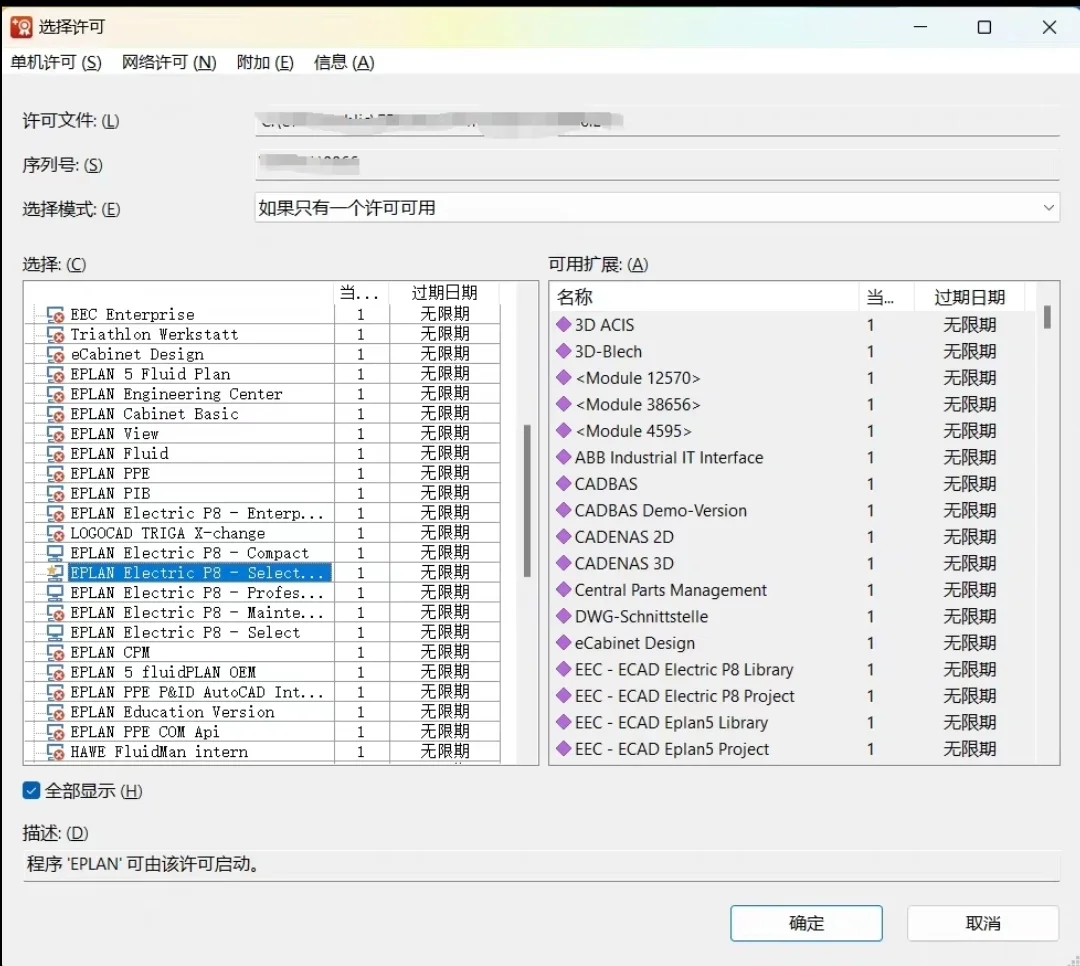This screenshot has height=966, width=1080.
Task: Click the starred EPLAN Electric P8 Select icon
Action: click(x=55, y=572)
